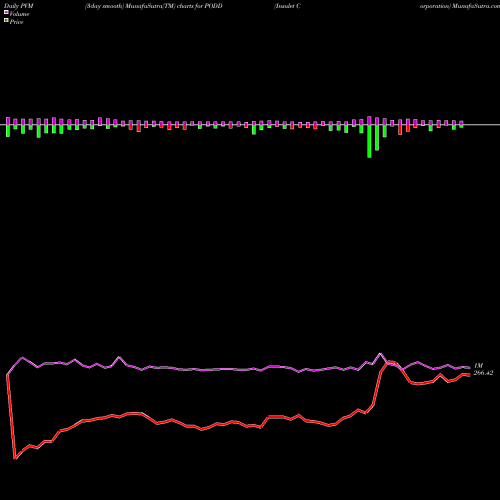
Task: Click the 'Volume' legend label
Action: click(19, 14)
